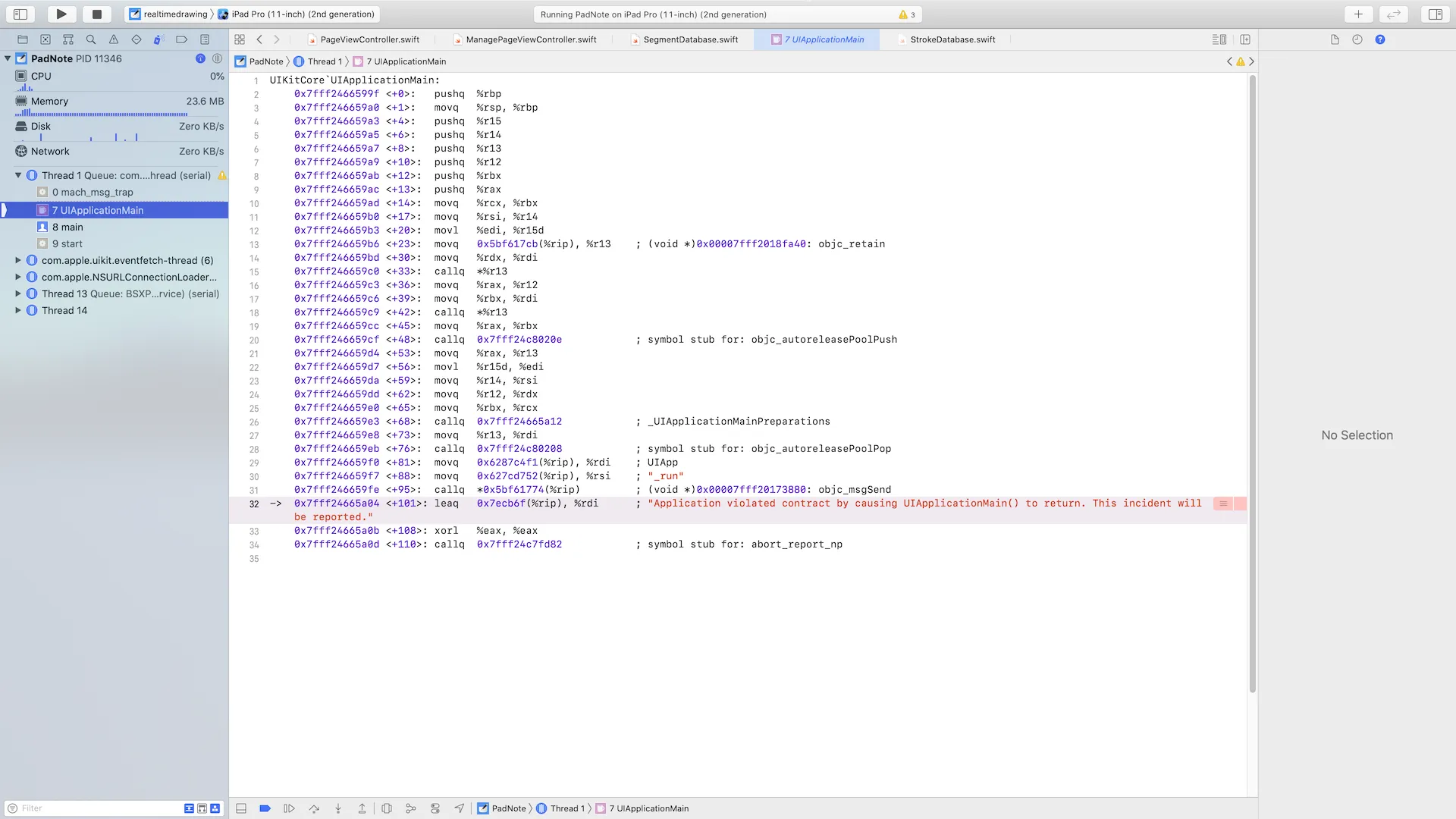This screenshot has height=819, width=1456.
Task: Collapse the Thread 1 disclosure triangle
Action: point(18,175)
